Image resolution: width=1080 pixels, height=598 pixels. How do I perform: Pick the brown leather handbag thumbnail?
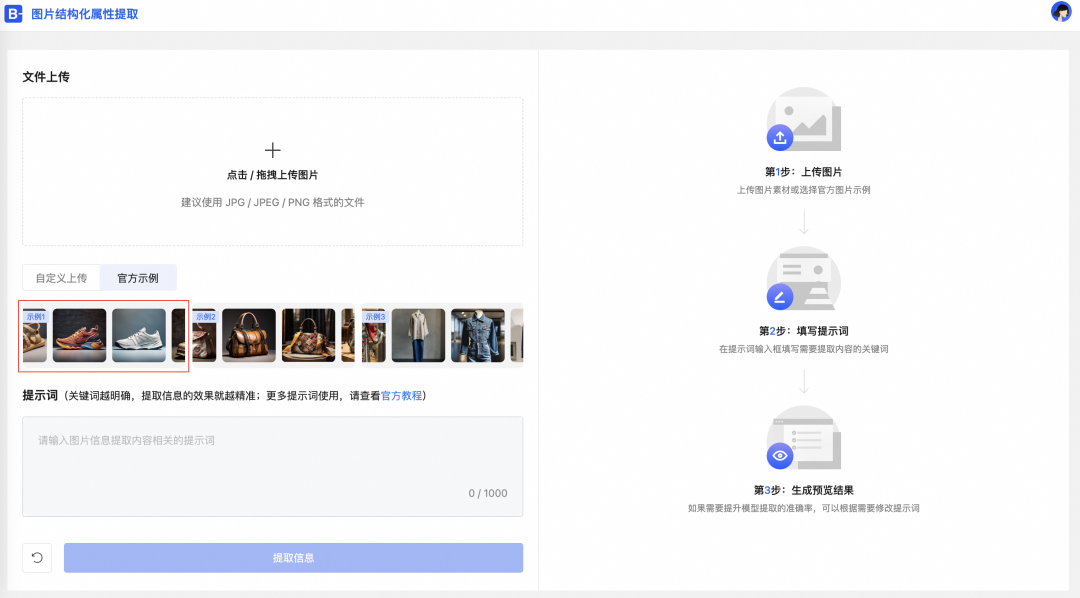point(249,336)
